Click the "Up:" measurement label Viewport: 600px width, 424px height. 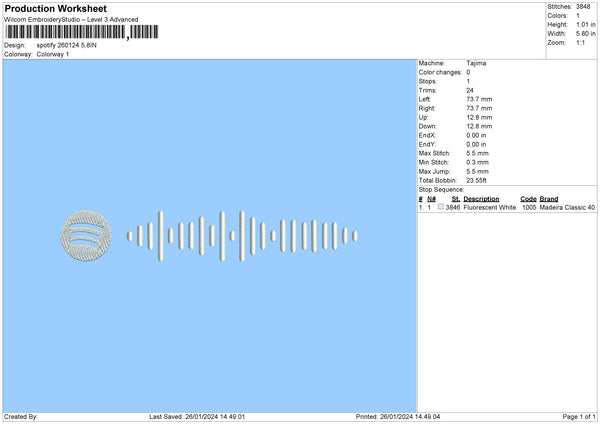tap(424, 117)
